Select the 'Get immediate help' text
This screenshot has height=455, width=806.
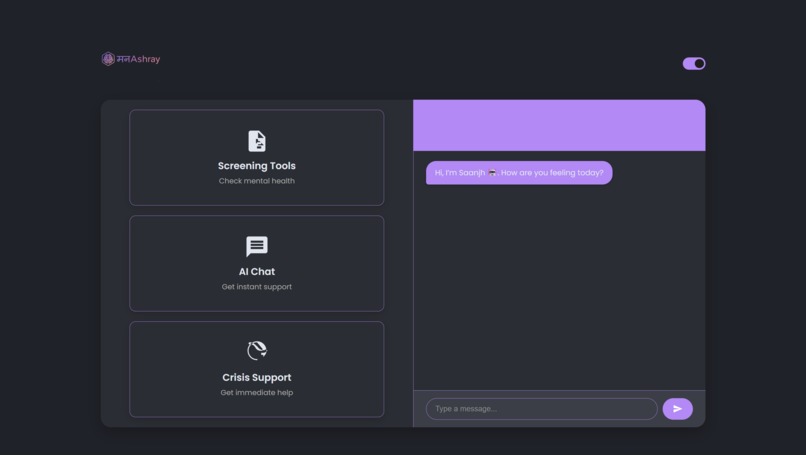[257, 393]
